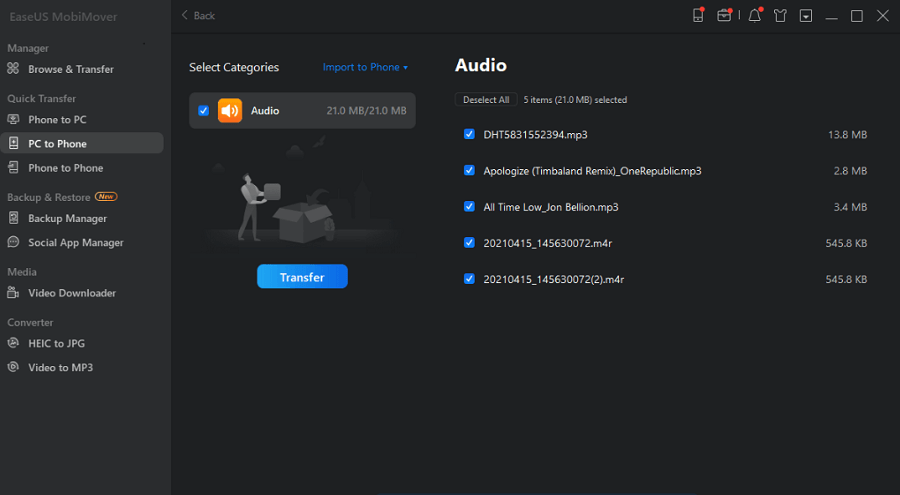Select Apologize (Timbaland Remix)_OneRepublic.mp3 file name

click(x=592, y=171)
